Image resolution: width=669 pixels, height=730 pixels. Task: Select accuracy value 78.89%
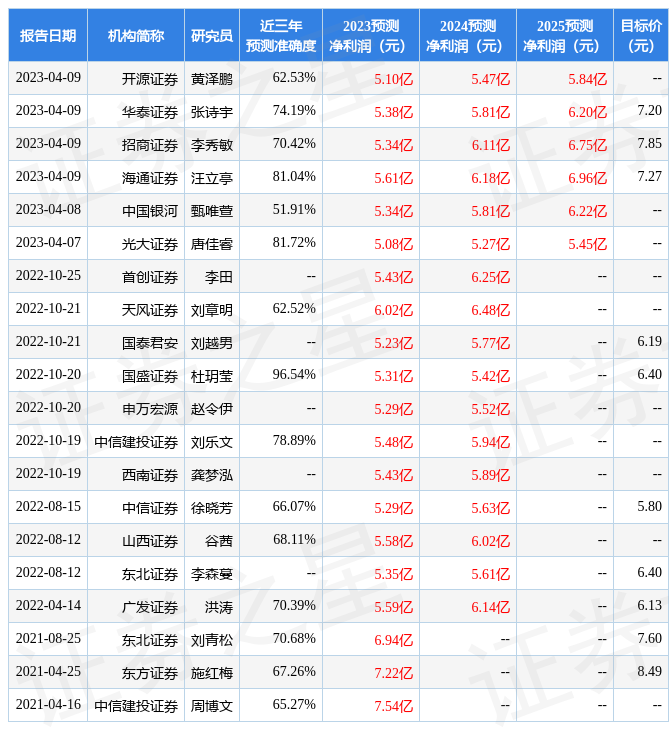[x=294, y=440]
